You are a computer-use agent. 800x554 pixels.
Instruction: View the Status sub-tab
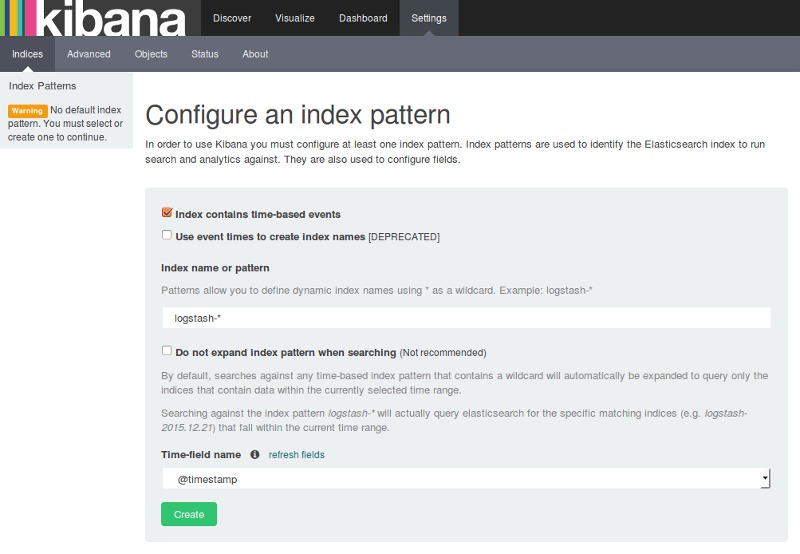(x=205, y=54)
